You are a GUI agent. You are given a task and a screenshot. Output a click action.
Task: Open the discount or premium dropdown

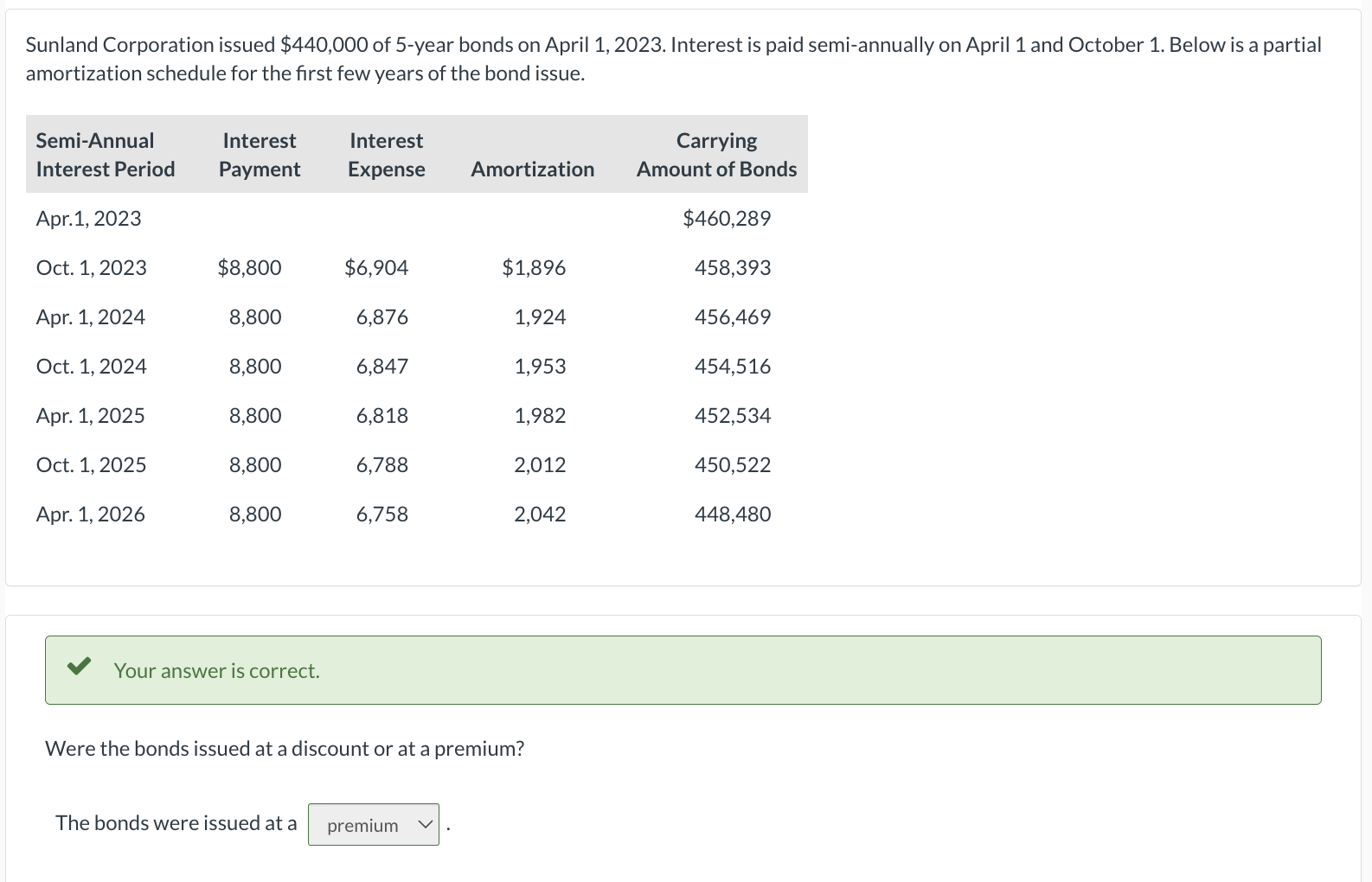click(x=374, y=825)
